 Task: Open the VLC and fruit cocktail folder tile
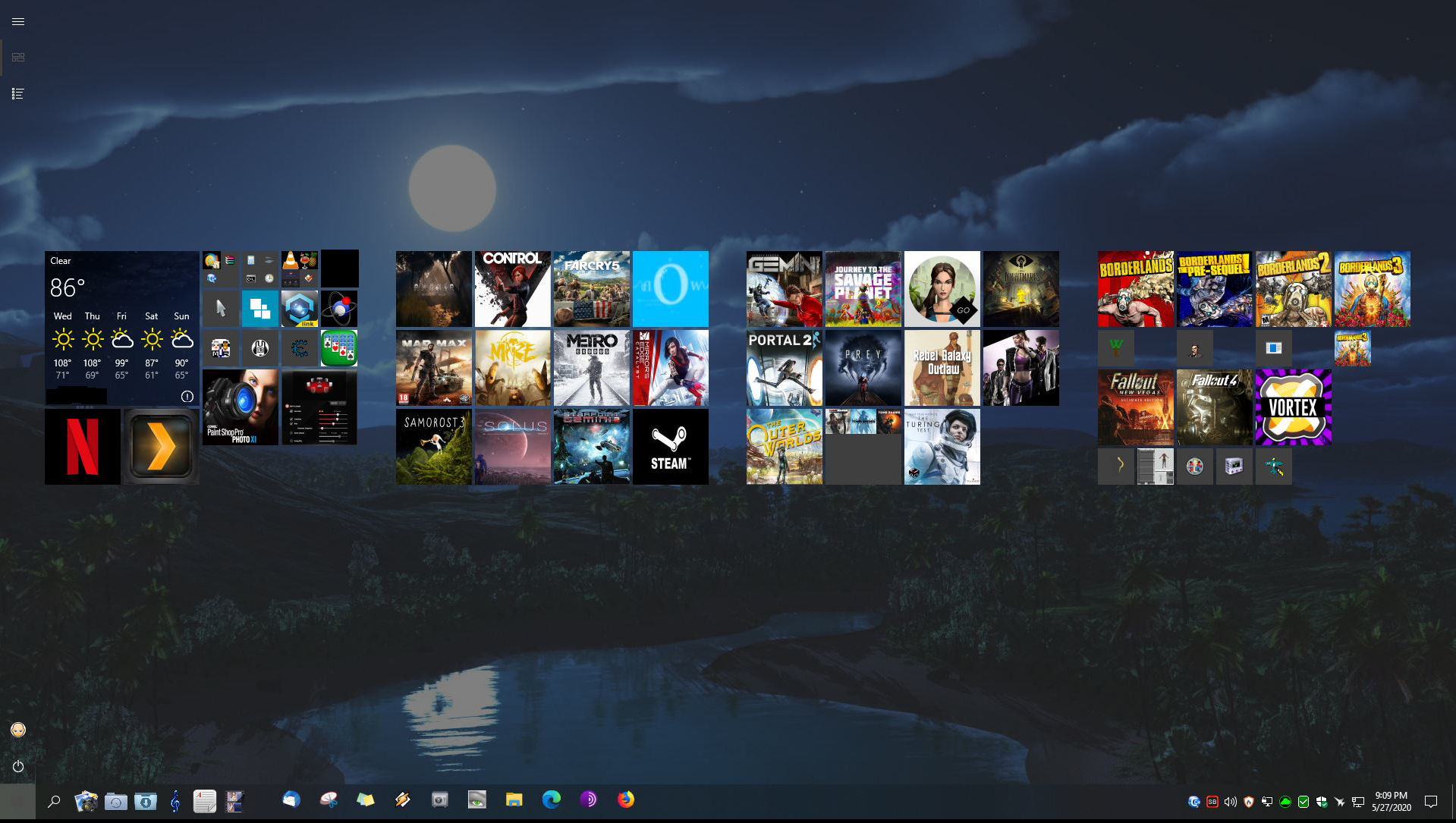coord(300,269)
